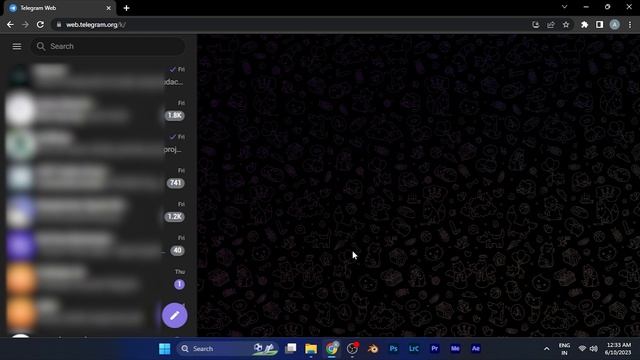Click the Chrome icon on the taskbar
640x360 pixels.
click(x=332, y=349)
